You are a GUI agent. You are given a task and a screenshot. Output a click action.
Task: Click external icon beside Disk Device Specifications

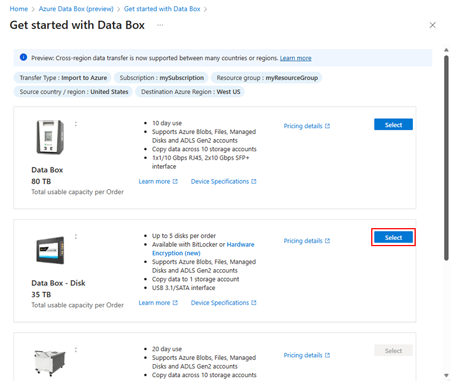tap(254, 303)
